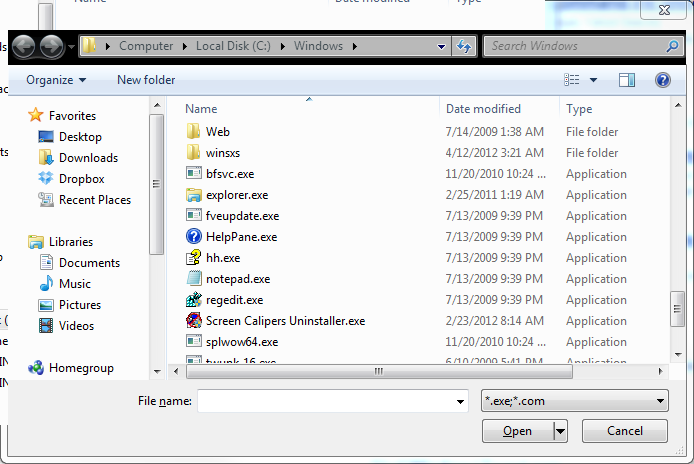Open recent locations arrow beside Forward button
This screenshot has height=464, width=694.
(71, 46)
